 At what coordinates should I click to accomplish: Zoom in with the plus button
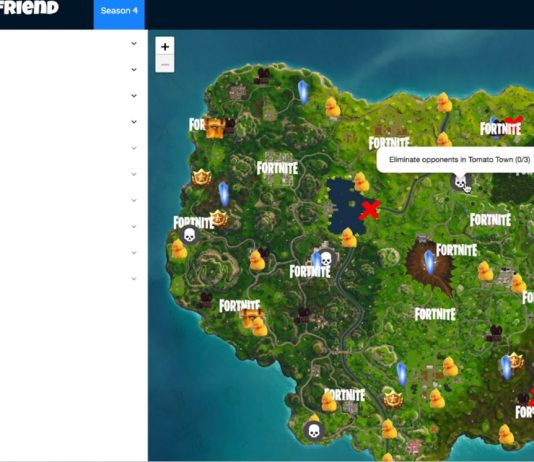tap(165, 46)
